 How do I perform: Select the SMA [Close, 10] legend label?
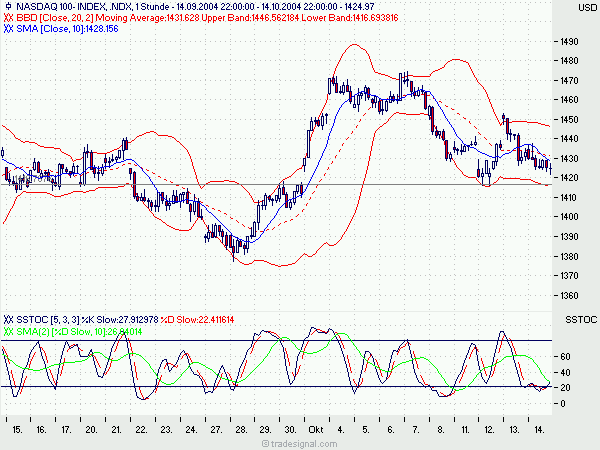pos(67,29)
